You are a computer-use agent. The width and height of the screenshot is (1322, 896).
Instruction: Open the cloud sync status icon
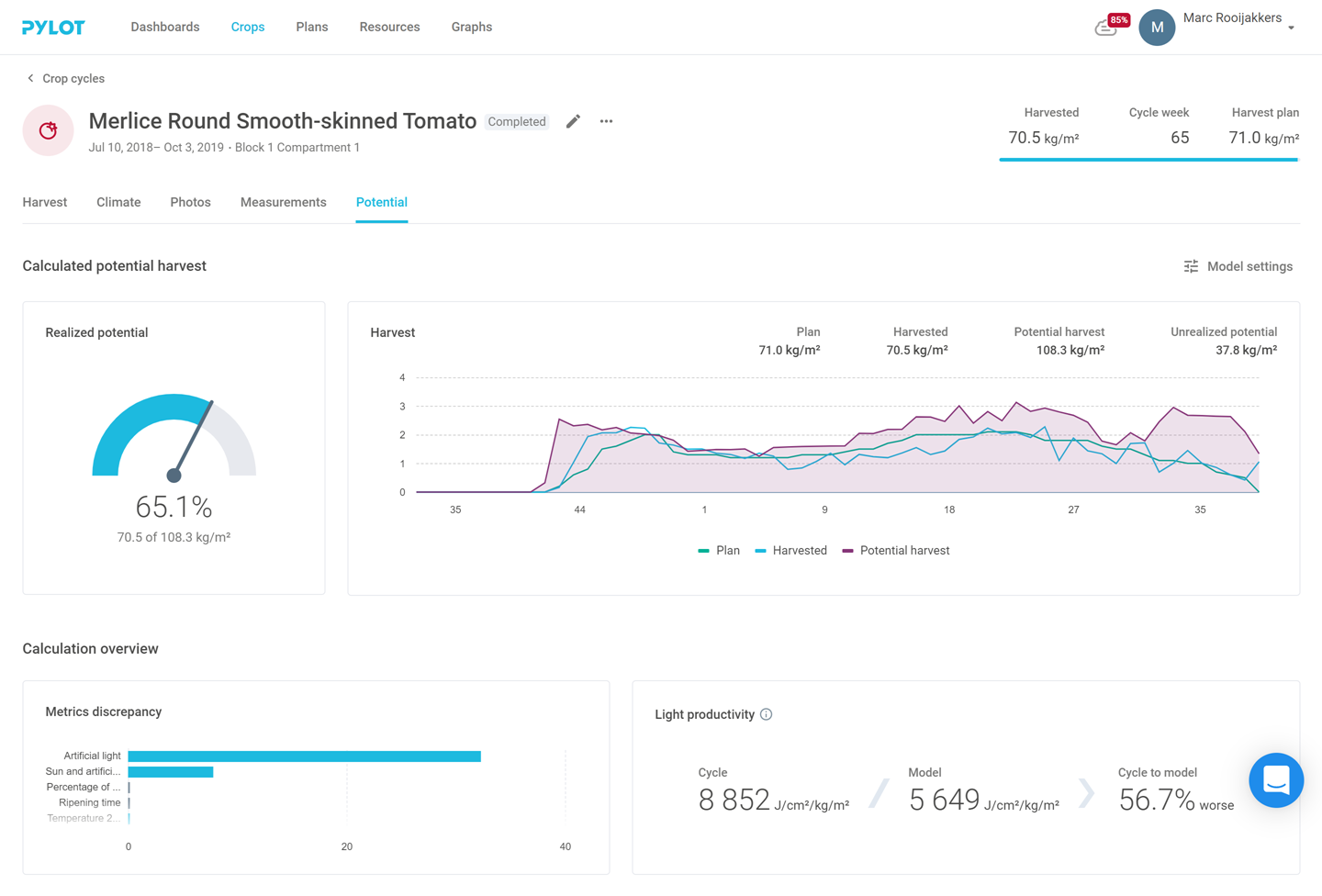coord(1106,28)
